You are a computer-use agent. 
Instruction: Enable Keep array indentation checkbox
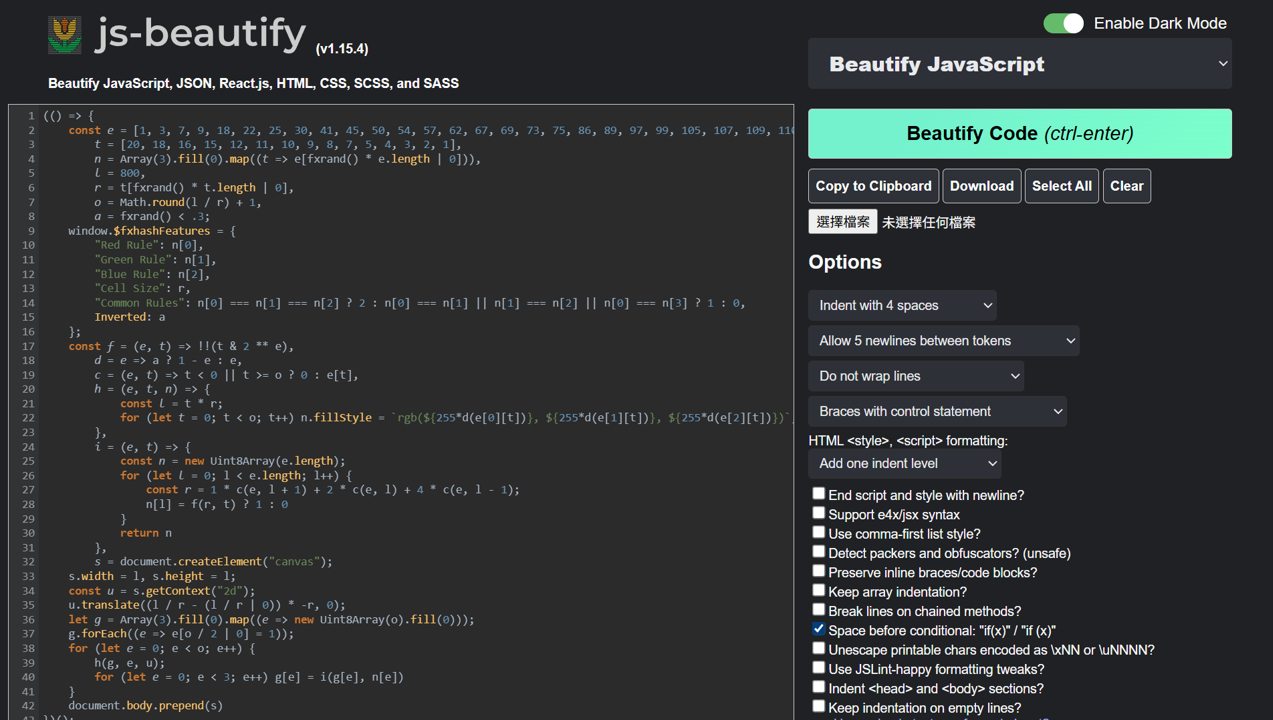819,591
